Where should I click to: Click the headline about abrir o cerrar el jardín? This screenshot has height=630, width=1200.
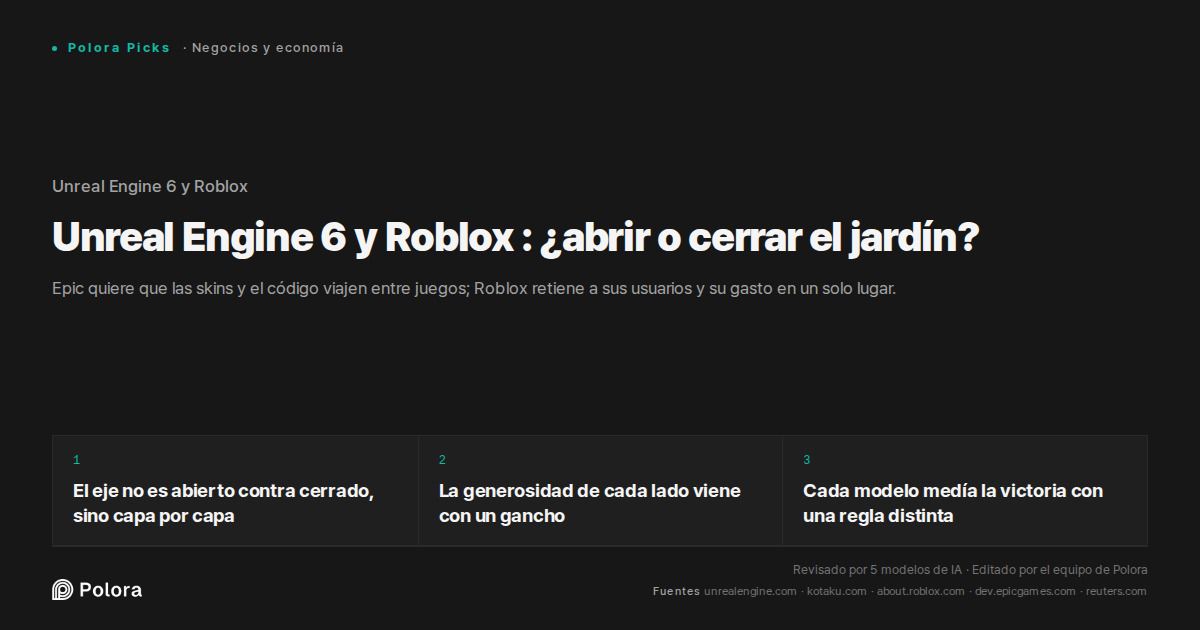pos(515,238)
